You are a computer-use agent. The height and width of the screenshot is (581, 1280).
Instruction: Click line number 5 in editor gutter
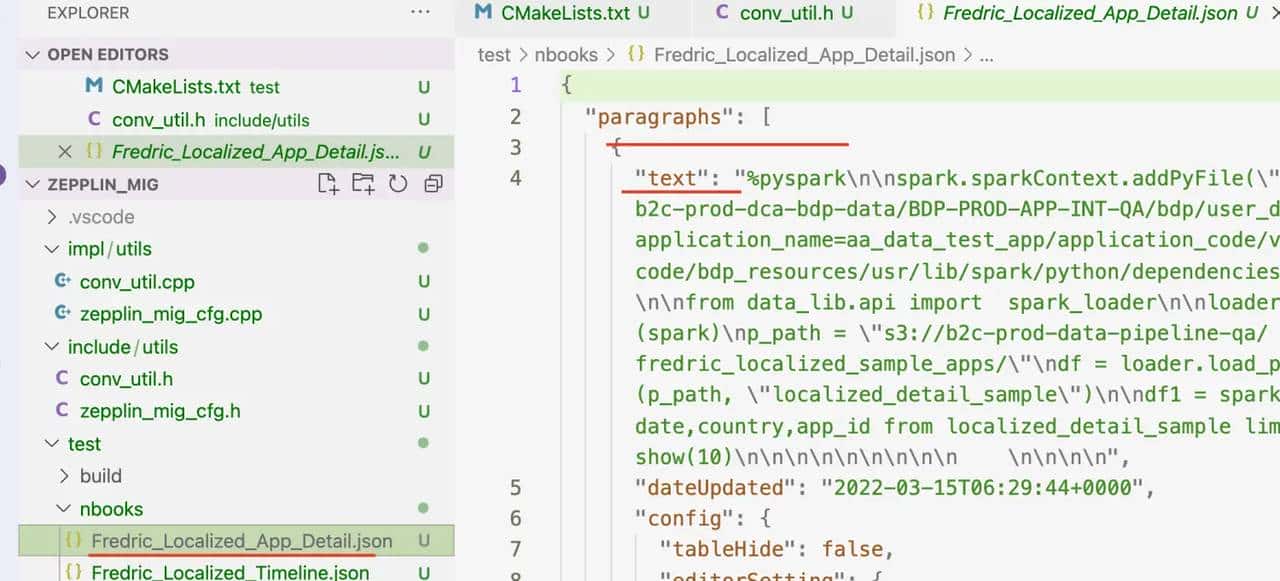[x=516, y=487]
